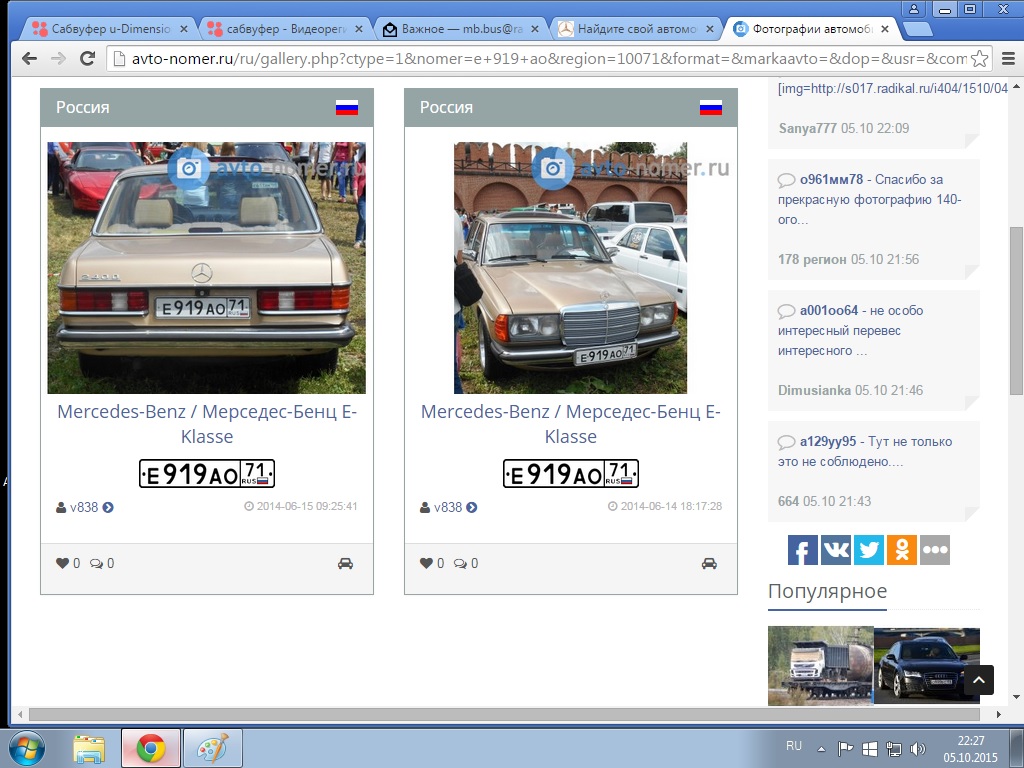
Task: Open left Mercedes-Benz E-Klasse title link
Action: point(207,424)
